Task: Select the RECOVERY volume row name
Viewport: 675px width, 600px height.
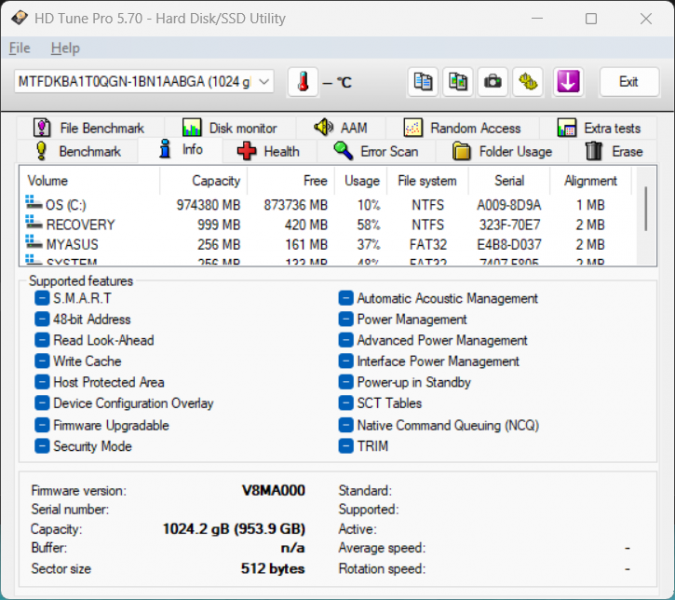Action: (81, 224)
